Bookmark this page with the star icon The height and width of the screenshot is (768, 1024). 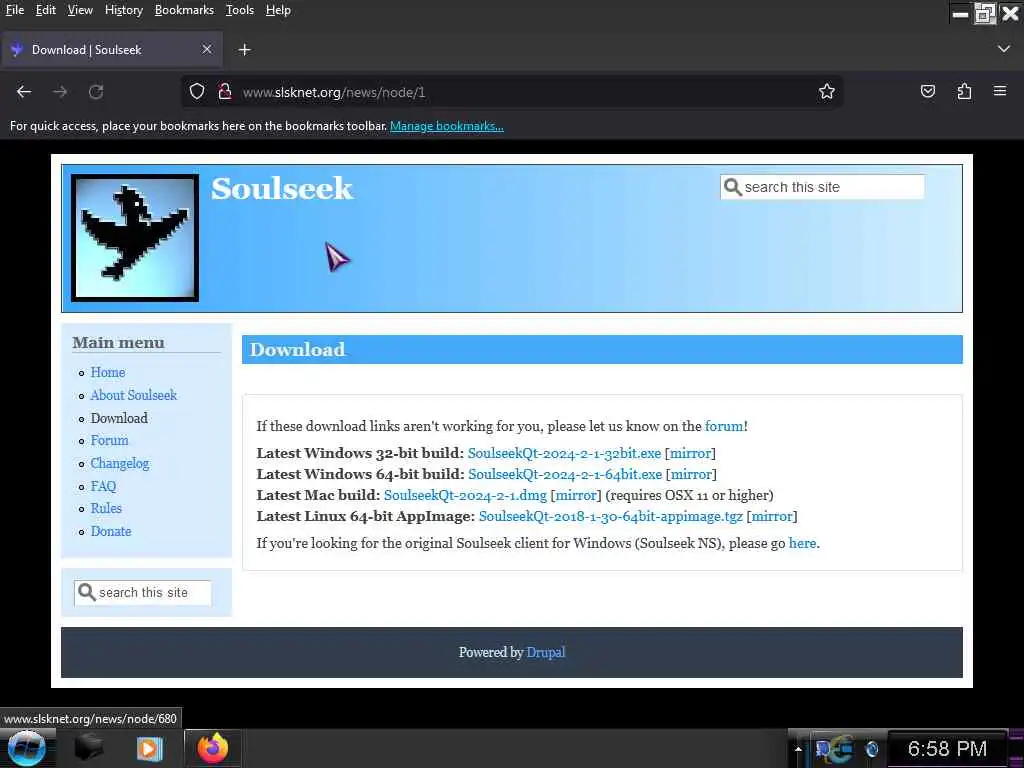[827, 91]
